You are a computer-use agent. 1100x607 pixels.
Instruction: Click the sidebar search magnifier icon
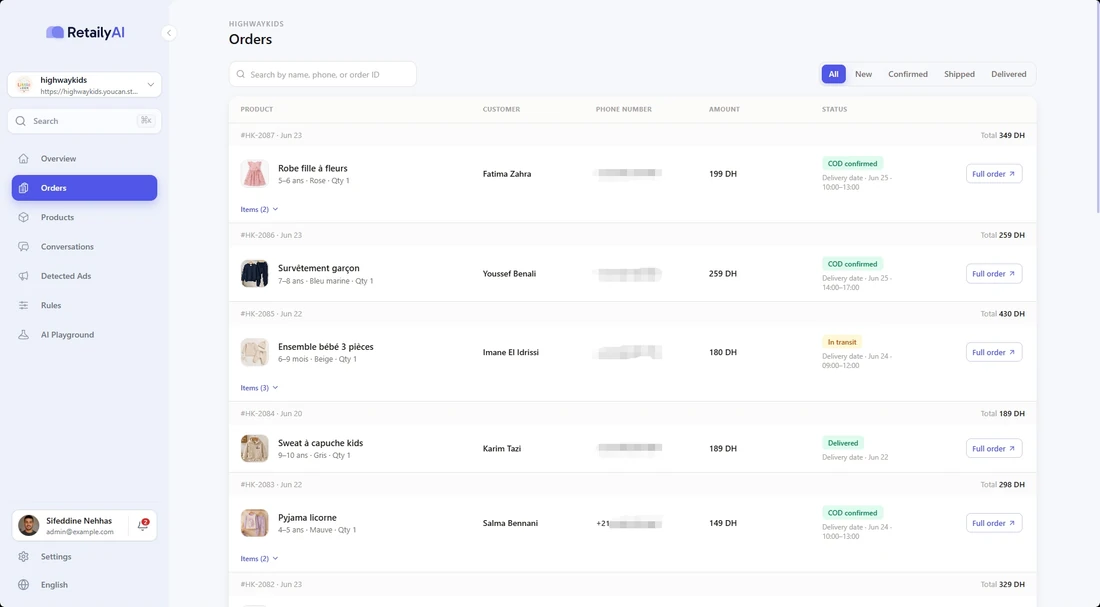(x=21, y=121)
